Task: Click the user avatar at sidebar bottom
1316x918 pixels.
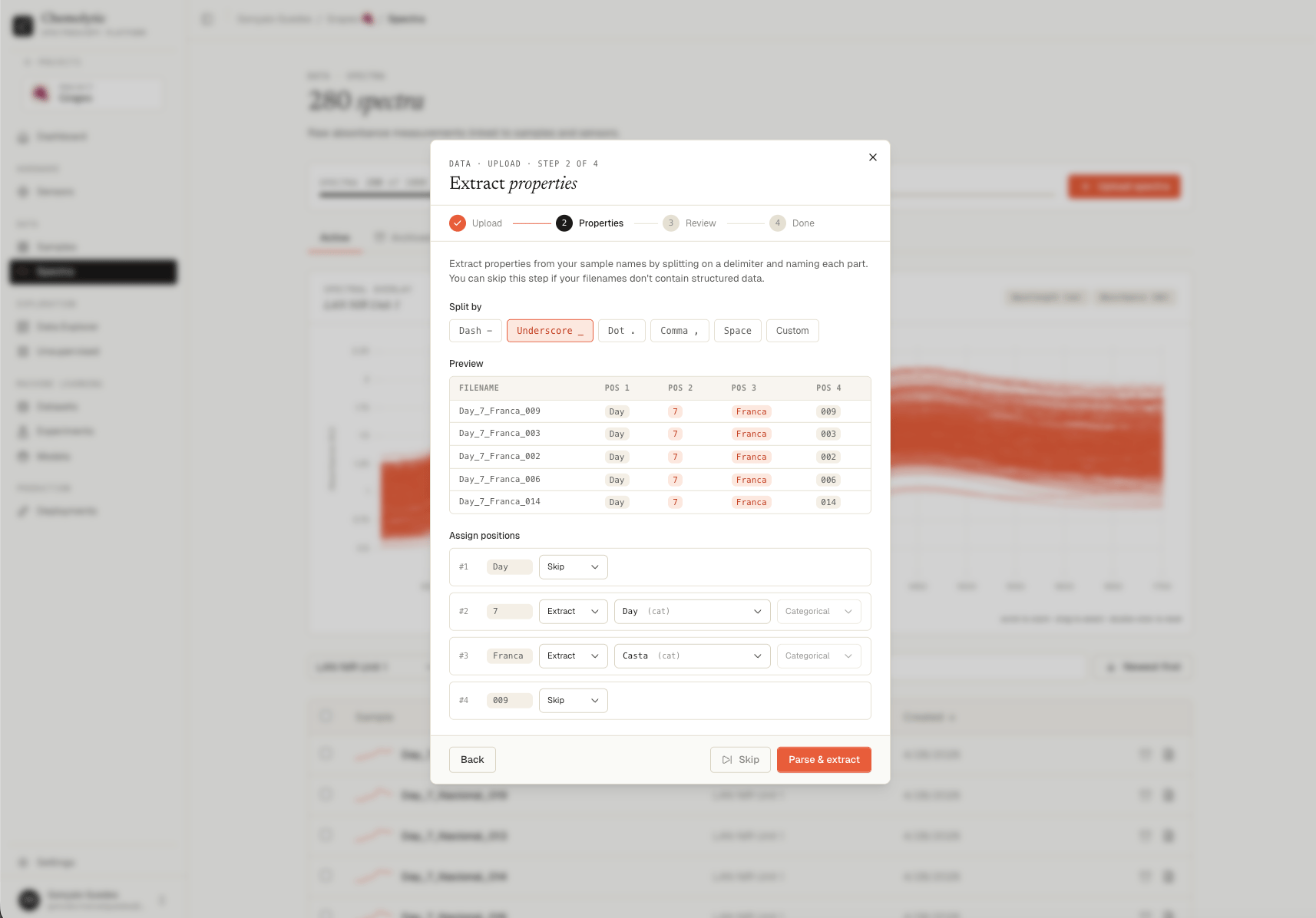Action: pos(29,900)
